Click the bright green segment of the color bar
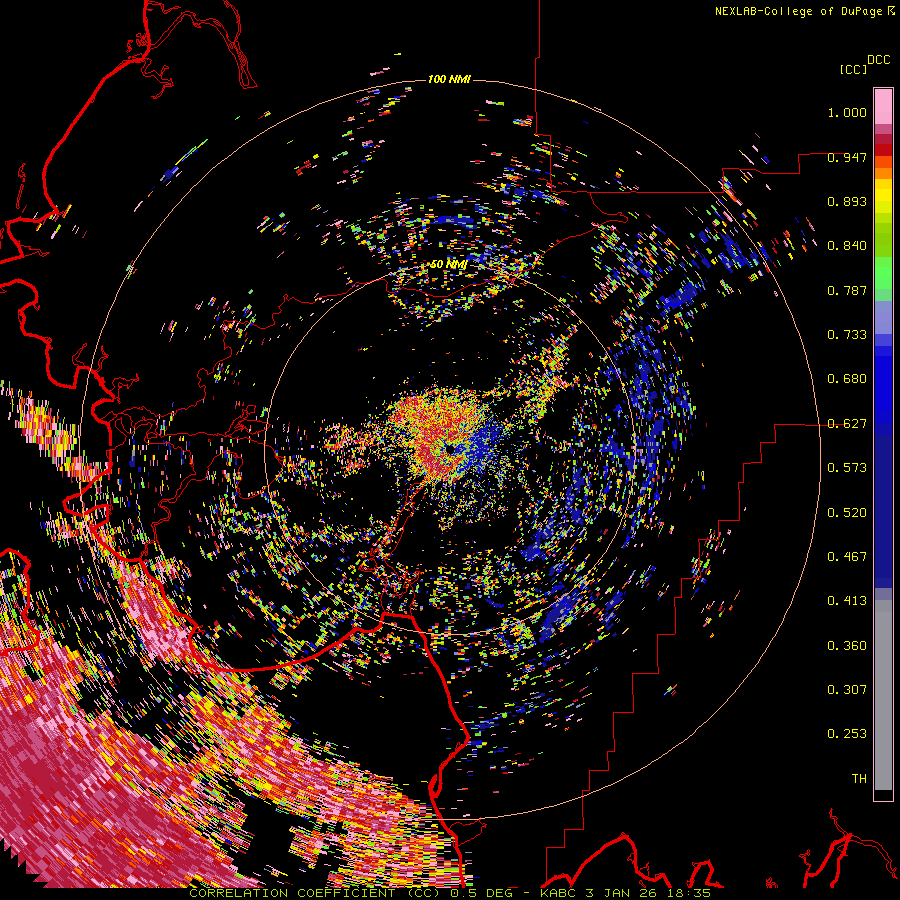 (x=883, y=273)
